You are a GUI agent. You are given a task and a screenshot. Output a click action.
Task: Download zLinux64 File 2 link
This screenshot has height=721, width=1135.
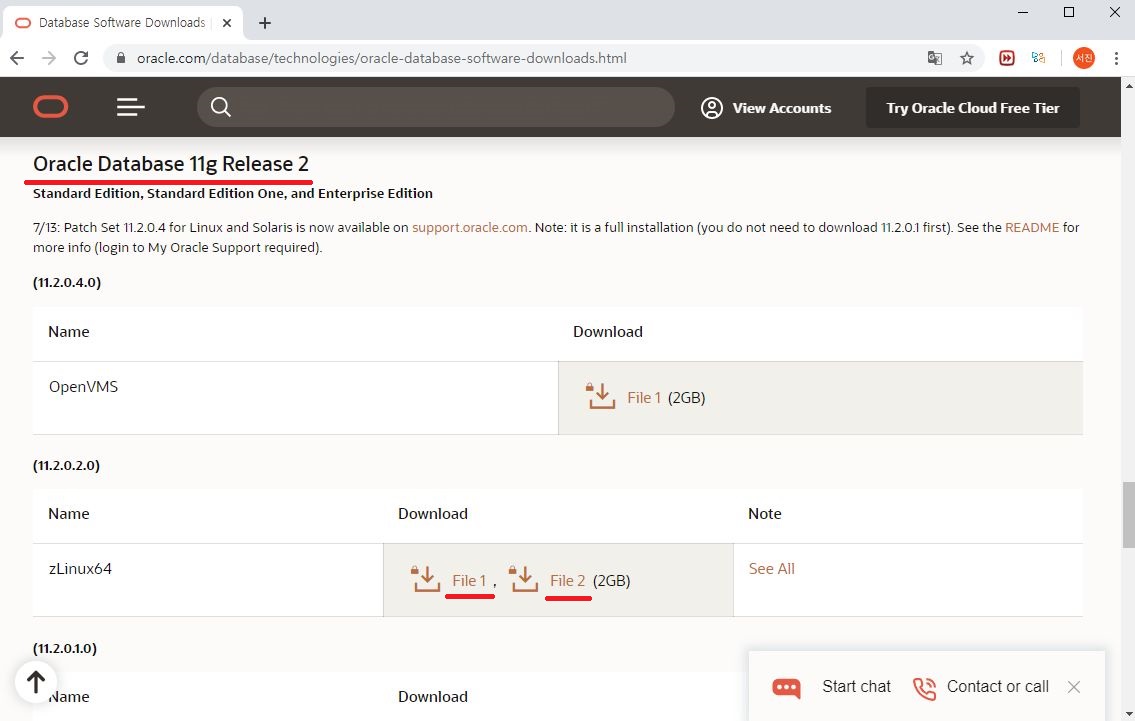pyautogui.click(x=568, y=581)
